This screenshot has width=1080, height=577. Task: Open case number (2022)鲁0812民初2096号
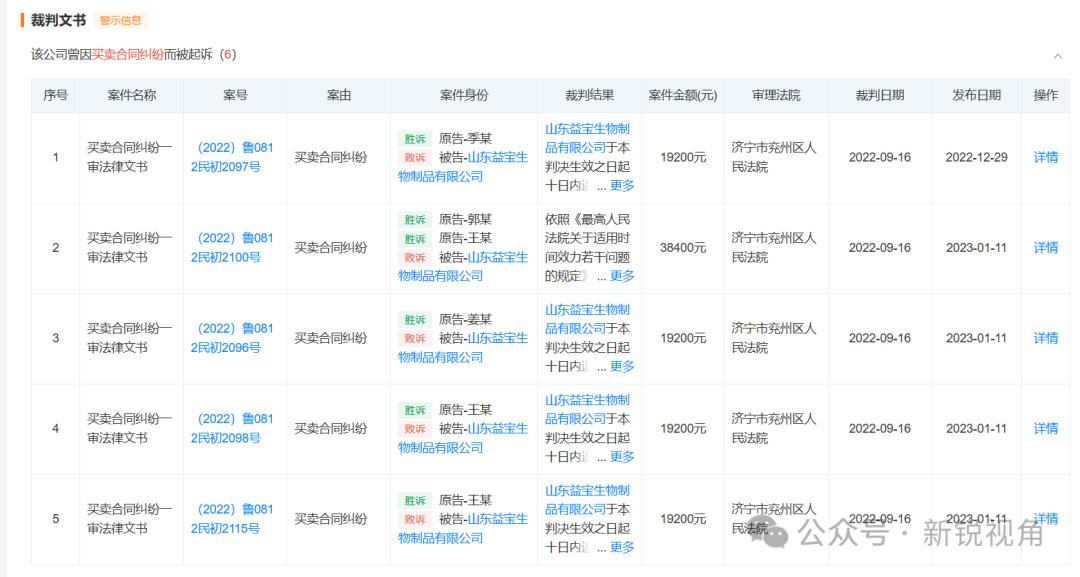tap(232, 338)
